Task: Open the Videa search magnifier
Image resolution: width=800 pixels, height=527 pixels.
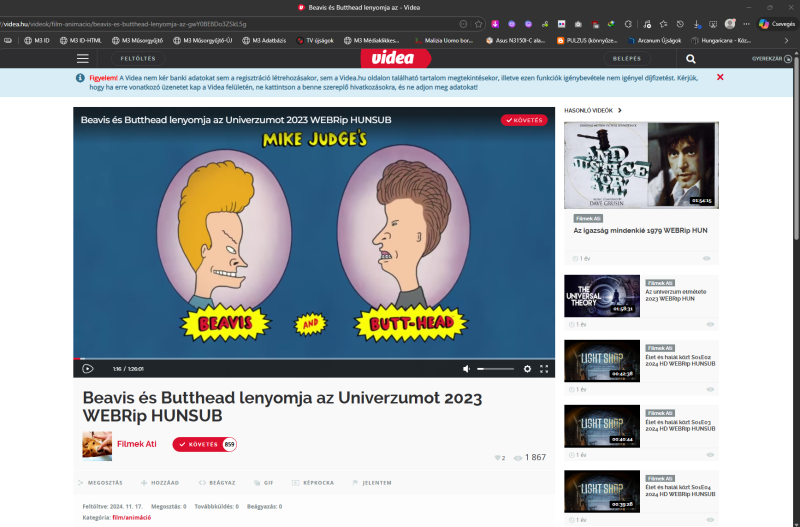Action: pos(691,59)
